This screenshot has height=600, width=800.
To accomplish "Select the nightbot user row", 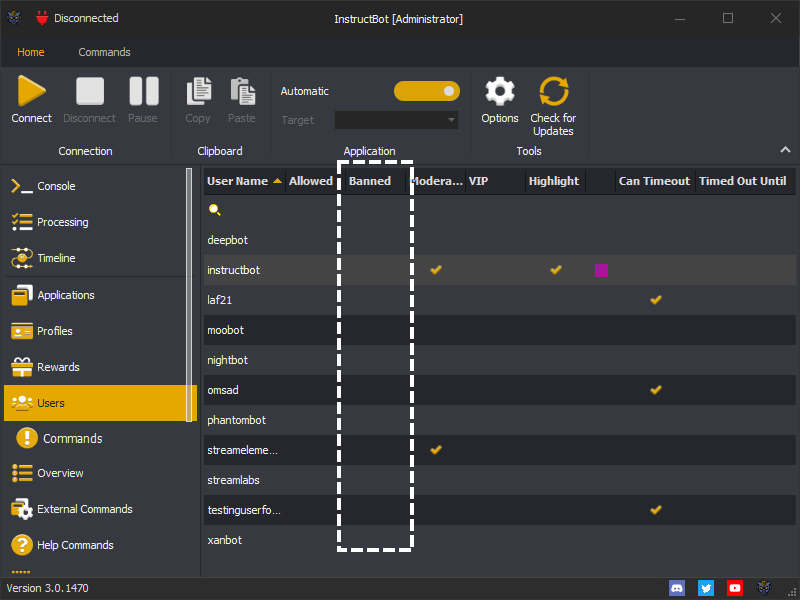I will coord(499,360).
